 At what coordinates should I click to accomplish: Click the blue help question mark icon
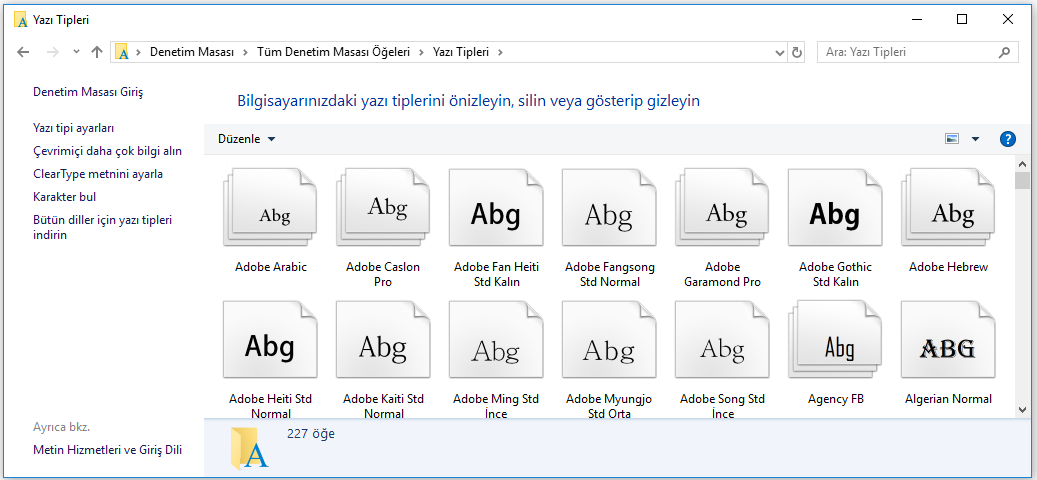(x=1007, y=139)
